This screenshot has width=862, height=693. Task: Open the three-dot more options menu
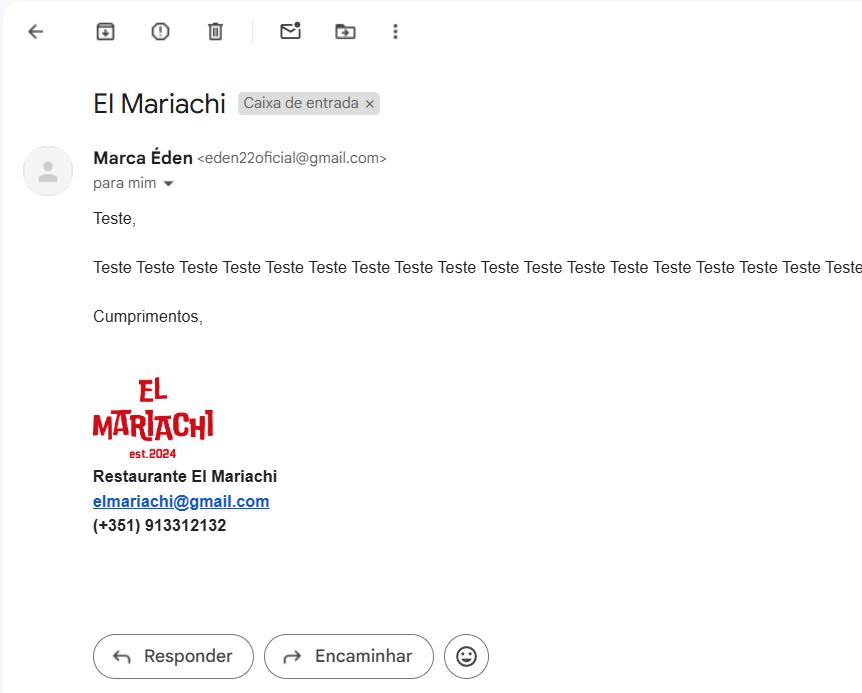pos(395,31)
